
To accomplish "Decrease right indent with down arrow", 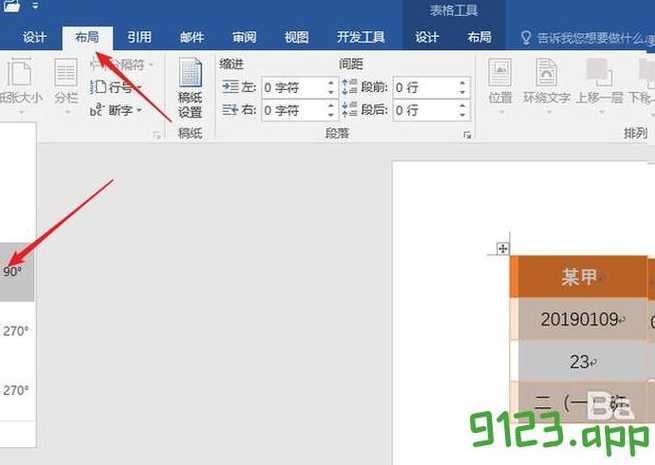I will click(331, 115).
